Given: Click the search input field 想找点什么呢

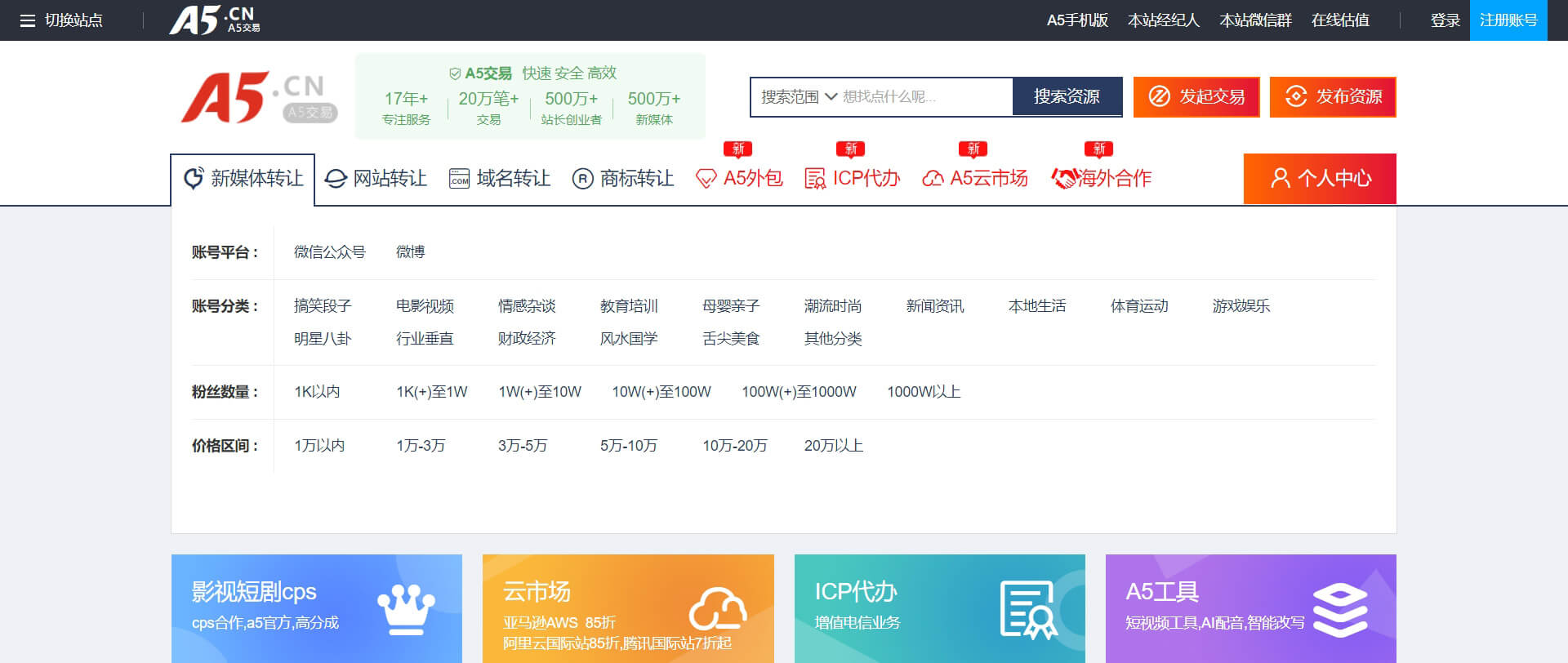Looking at the screenshot, I should tap(924, 97).
